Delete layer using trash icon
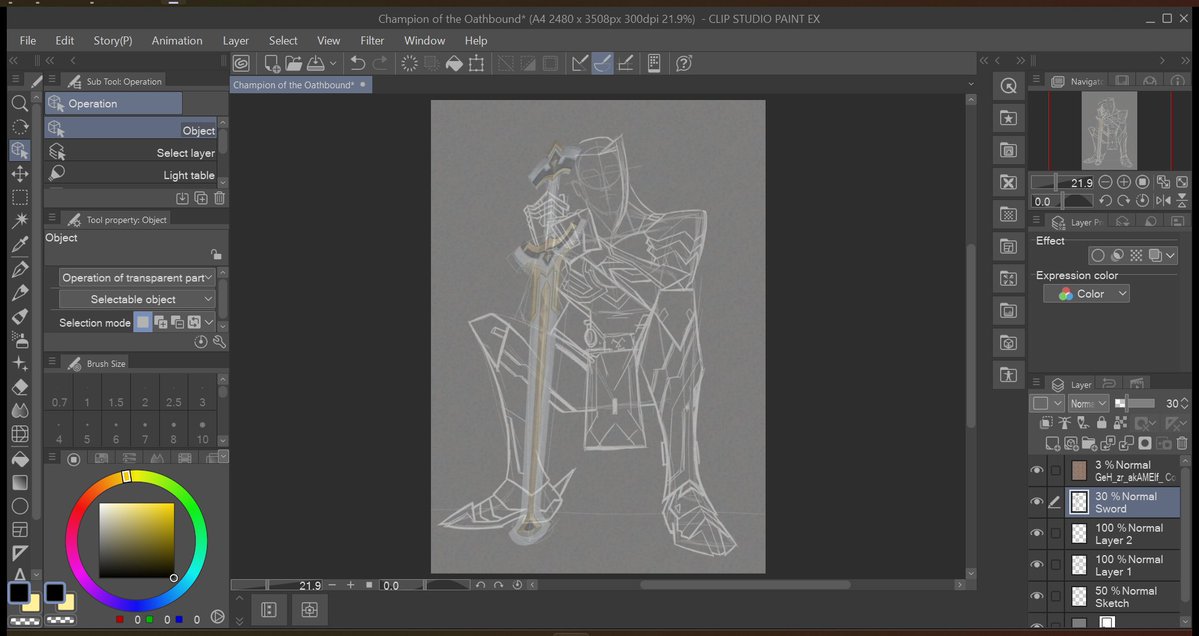This screenshot has width=1199, height=636. [x=1182, y=443]
